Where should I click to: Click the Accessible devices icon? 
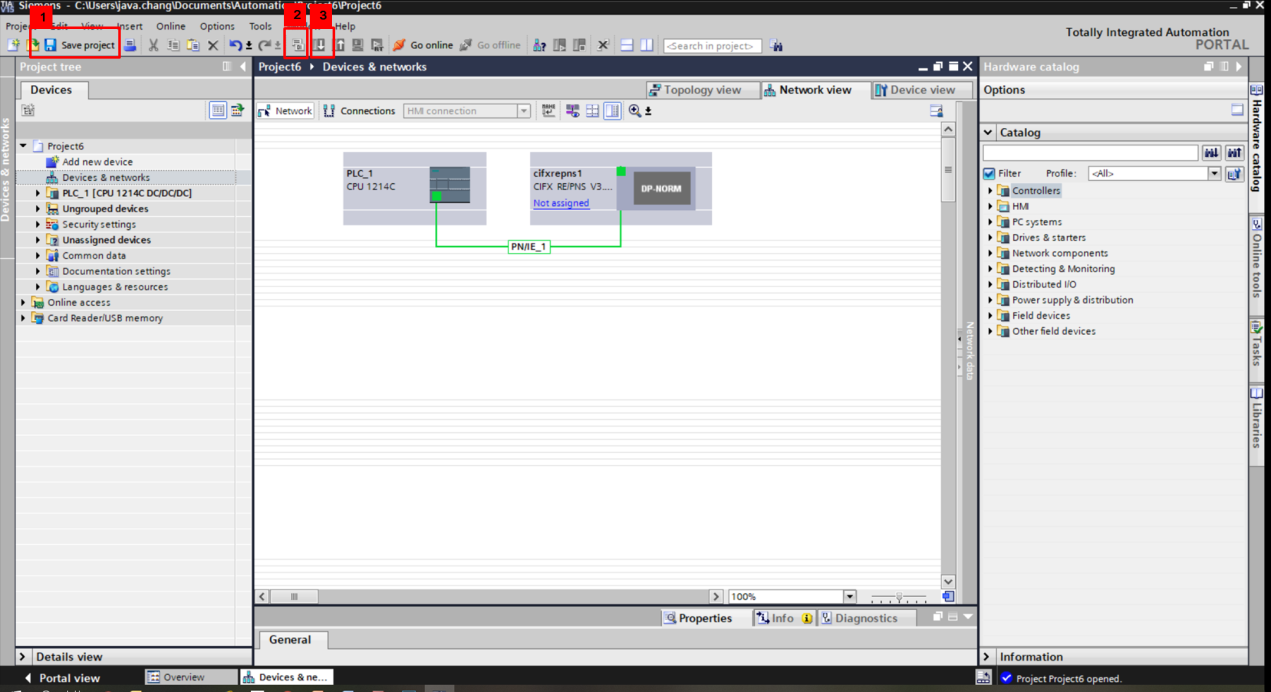tap(540, 45)
